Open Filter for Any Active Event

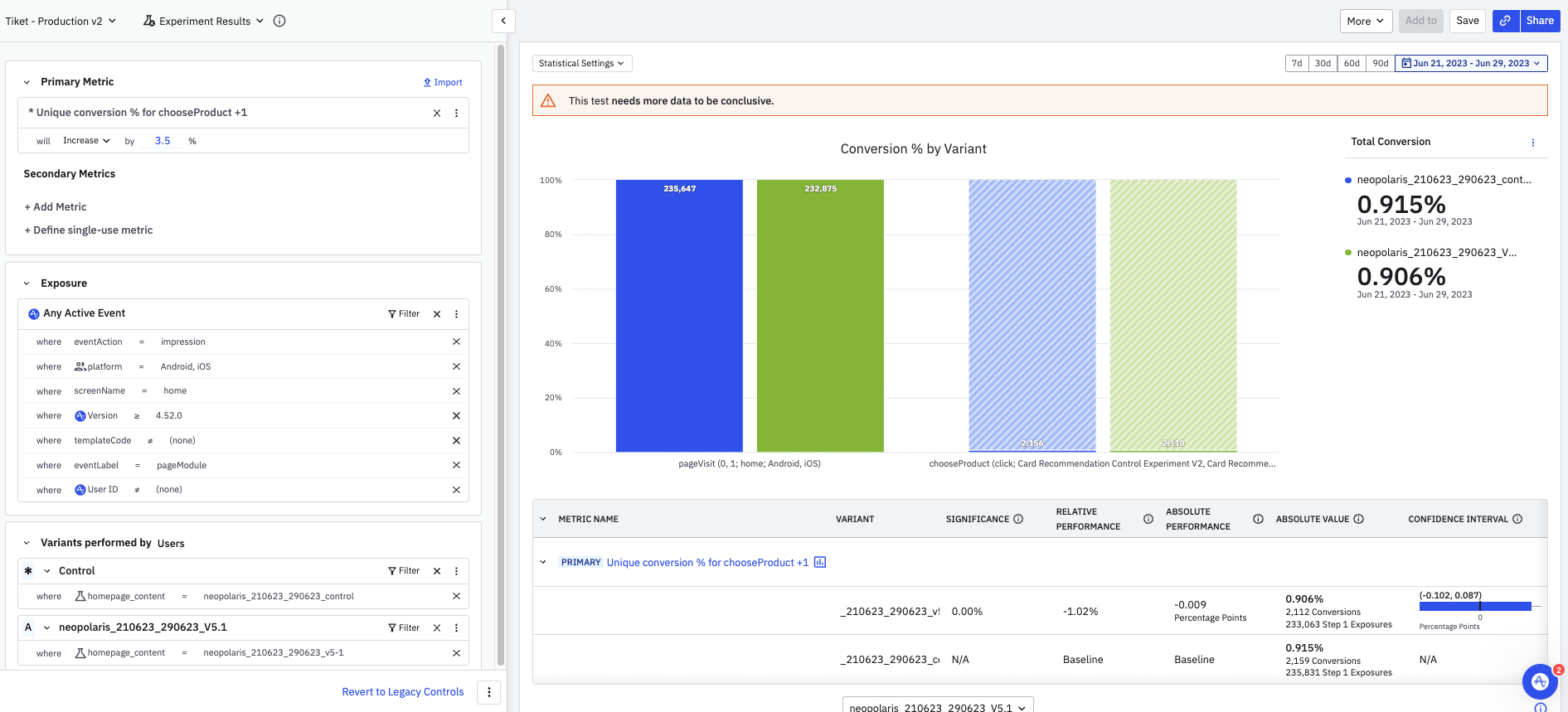coord(404,314)
